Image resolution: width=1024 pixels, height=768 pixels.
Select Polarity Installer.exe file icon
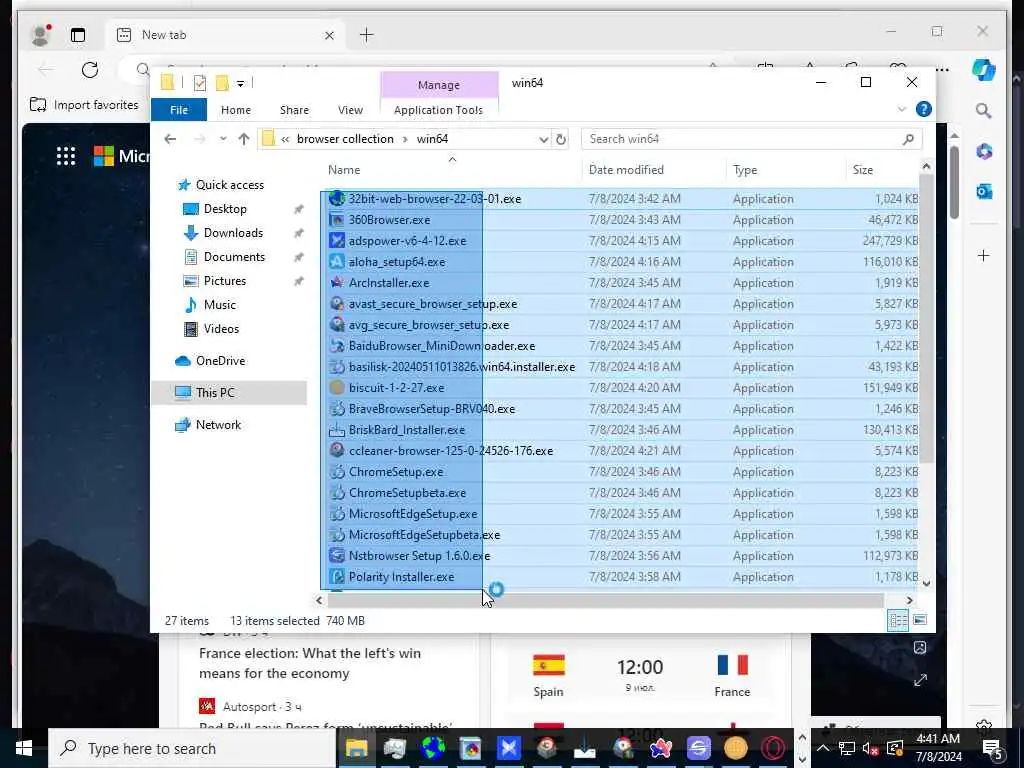coord(337,577)
